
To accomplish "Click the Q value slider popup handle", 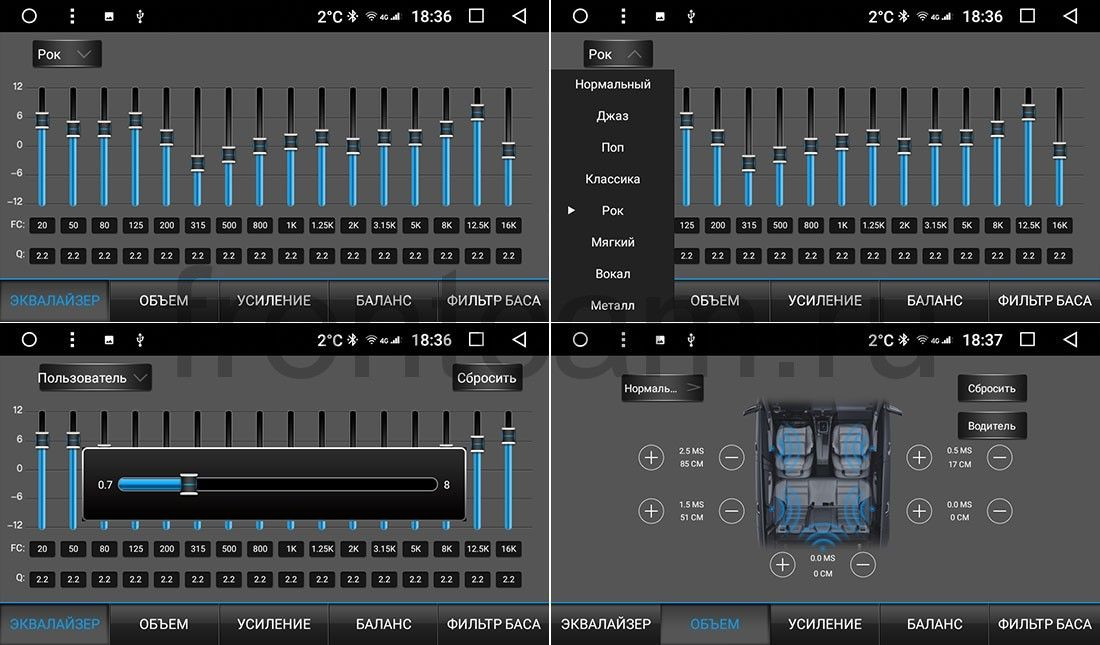I will [x=189, y=484].
